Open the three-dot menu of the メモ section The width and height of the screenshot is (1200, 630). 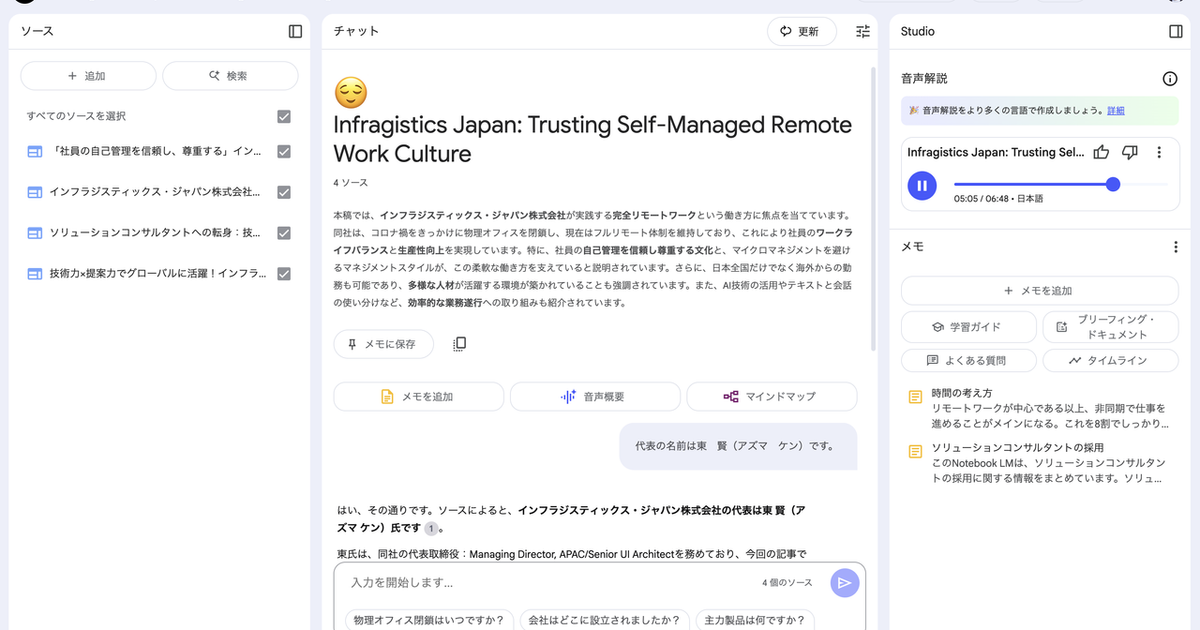[1176, 247]
